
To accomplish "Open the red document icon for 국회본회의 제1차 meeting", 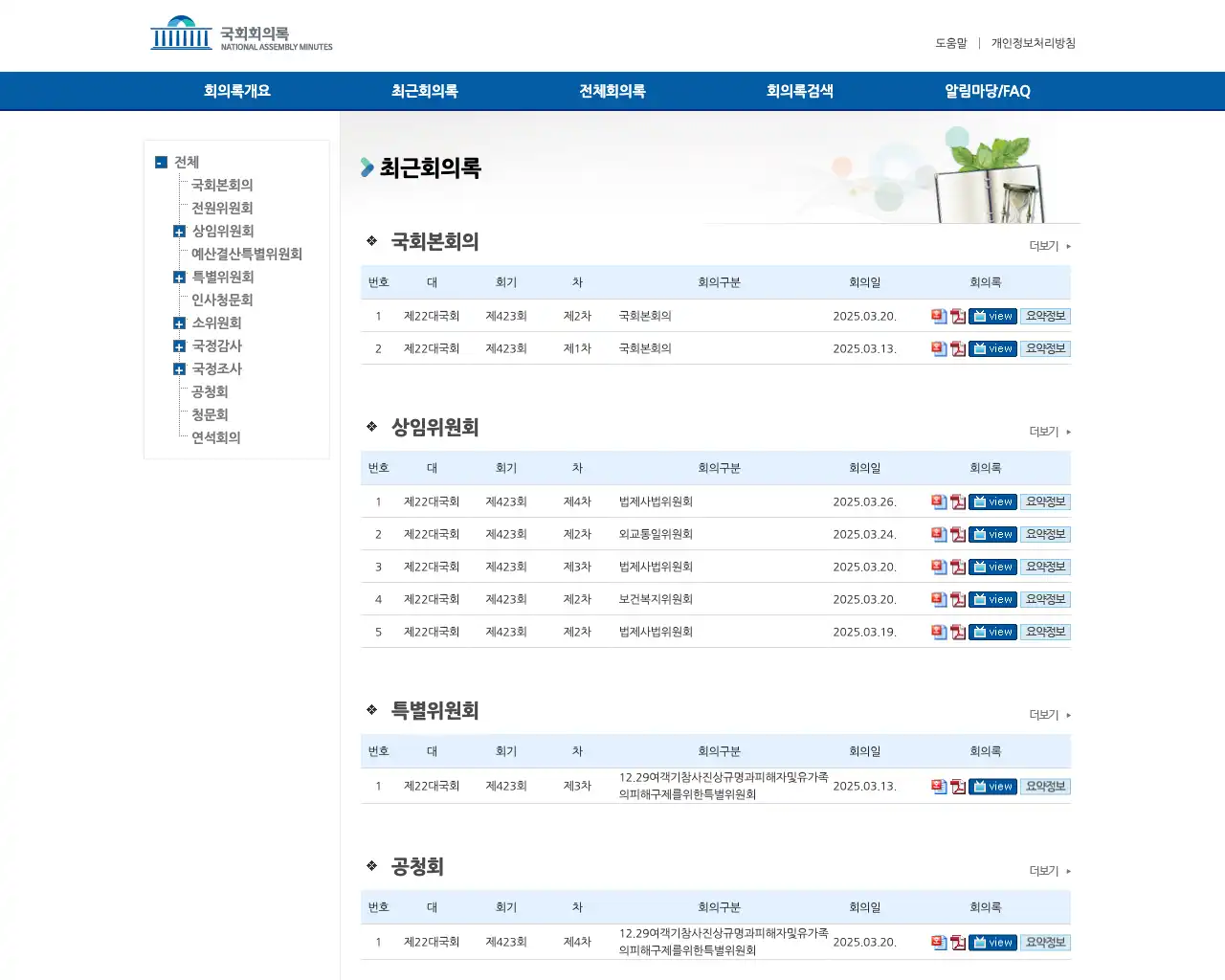I will click(939, 348).
